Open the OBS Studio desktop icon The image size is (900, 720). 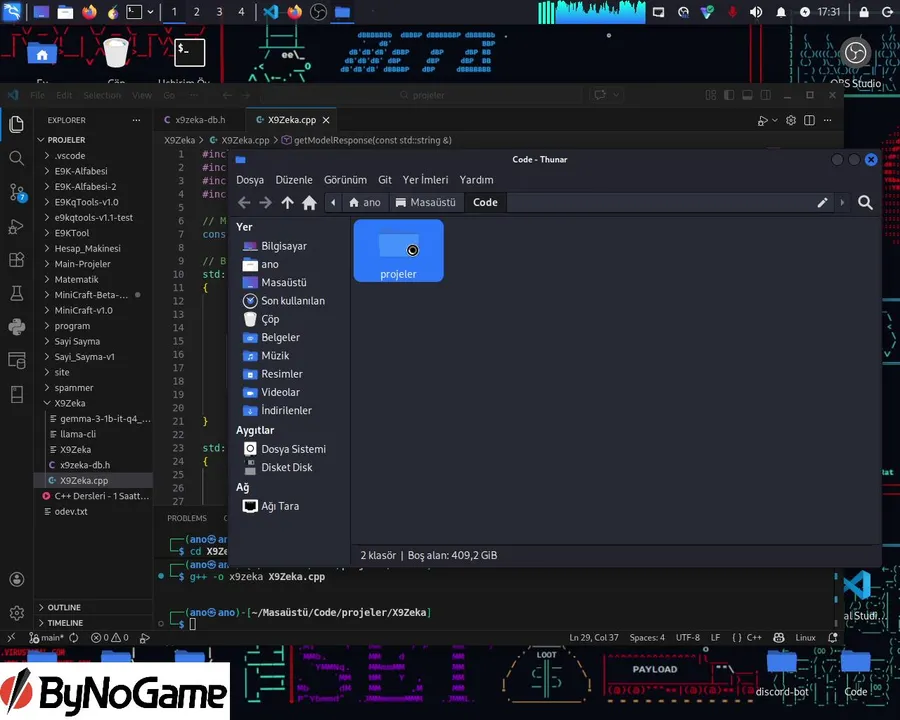tap(855, 61)
